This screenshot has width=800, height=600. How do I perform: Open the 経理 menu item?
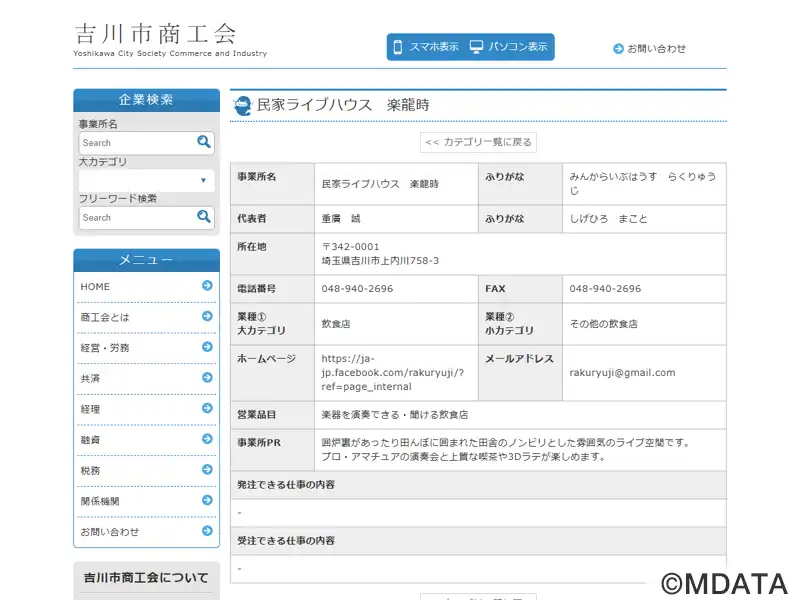click(140, 409)
